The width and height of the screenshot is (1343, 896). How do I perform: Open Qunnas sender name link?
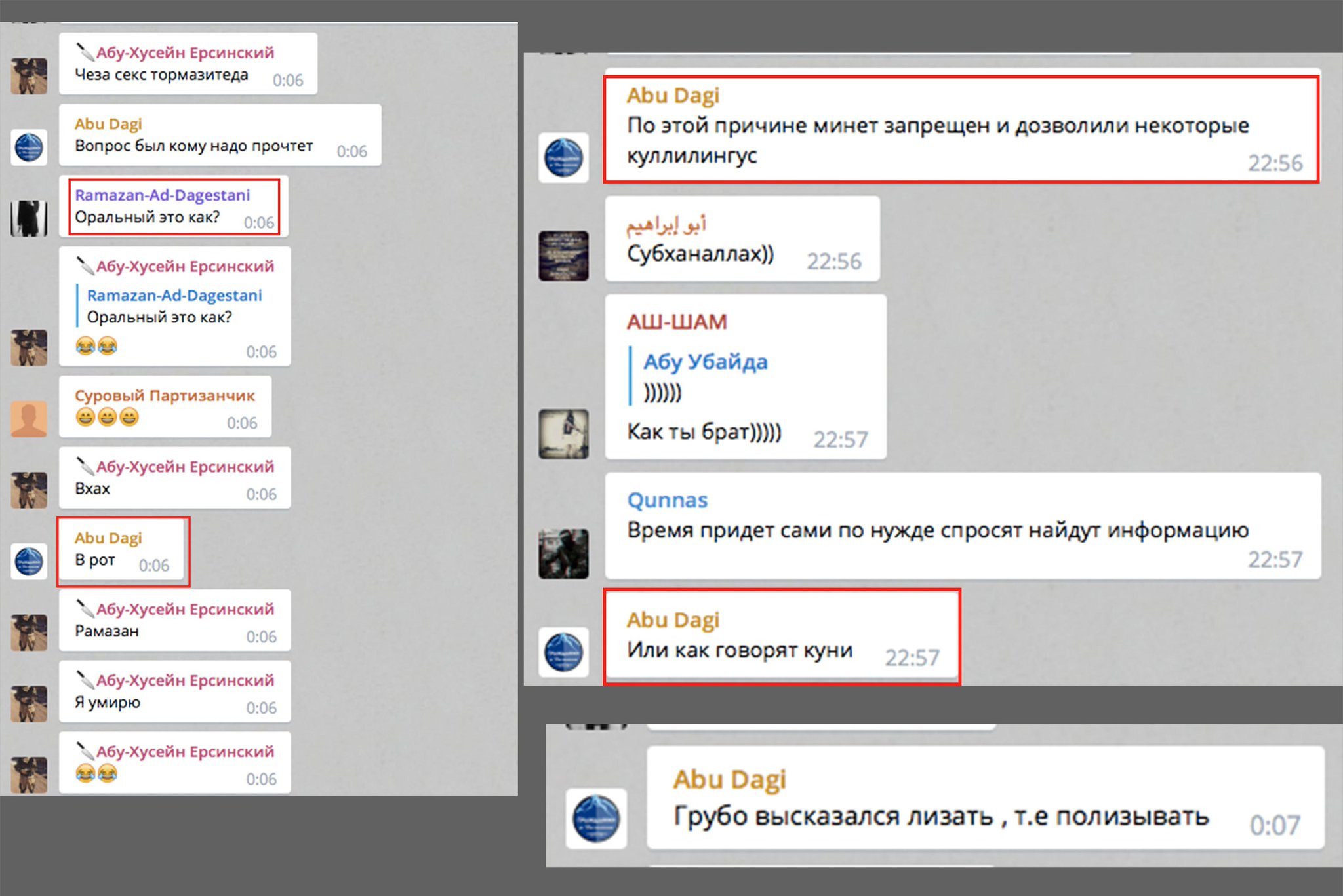click(x=667, y=500)
